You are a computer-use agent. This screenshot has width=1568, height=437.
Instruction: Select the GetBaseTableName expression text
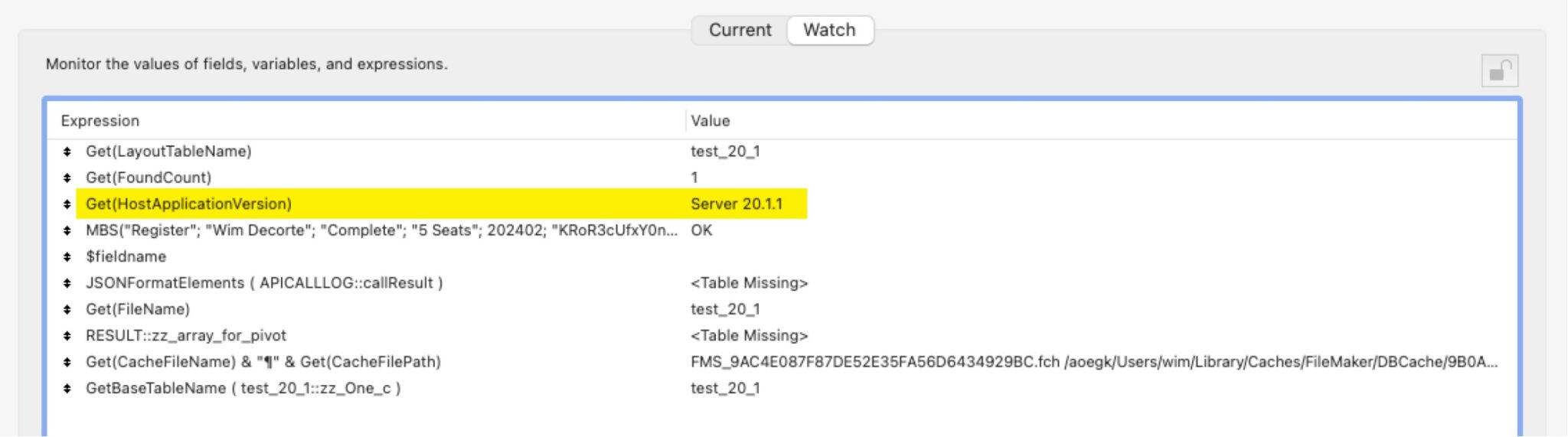243,389
